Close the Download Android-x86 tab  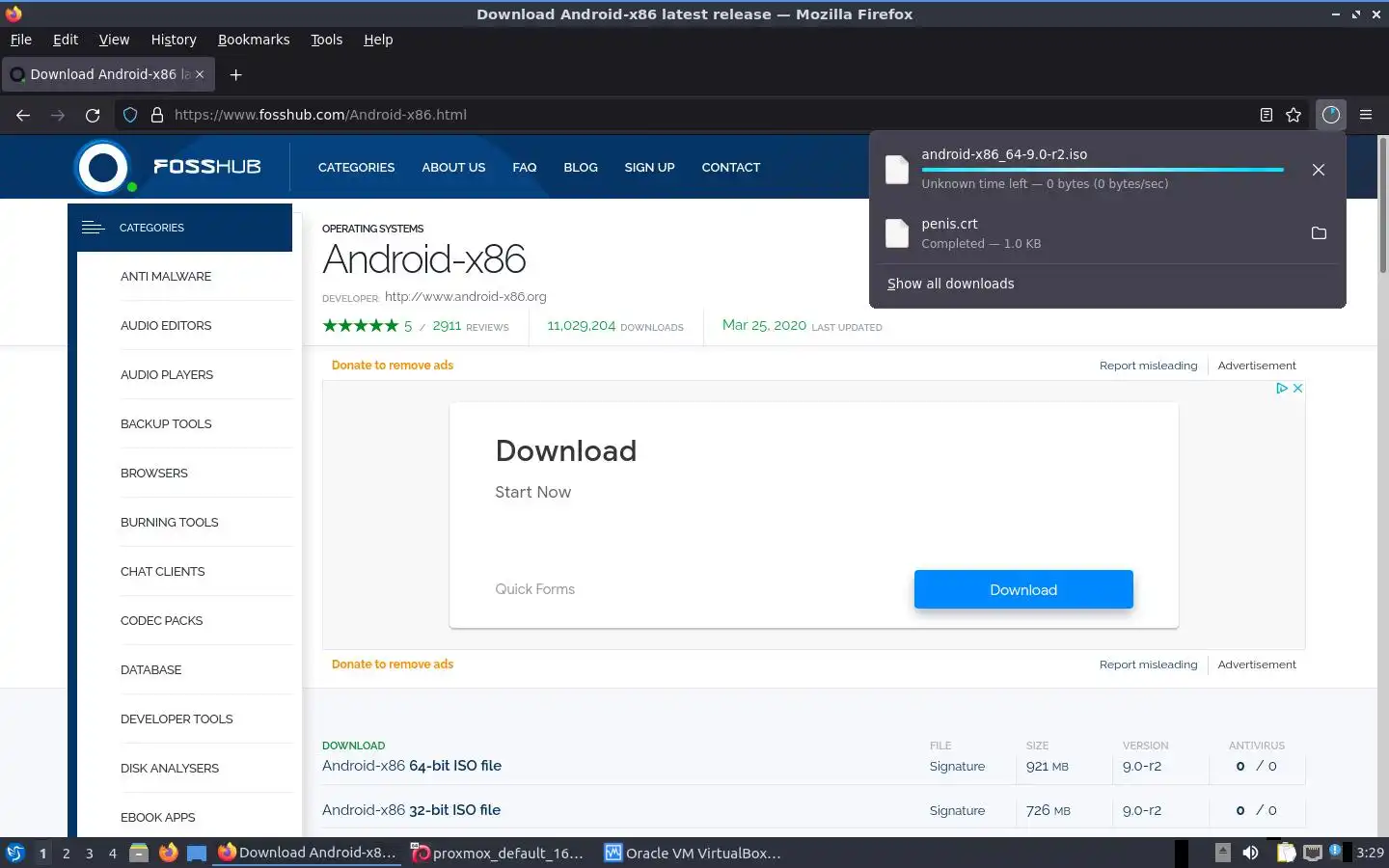pos(200,74)
